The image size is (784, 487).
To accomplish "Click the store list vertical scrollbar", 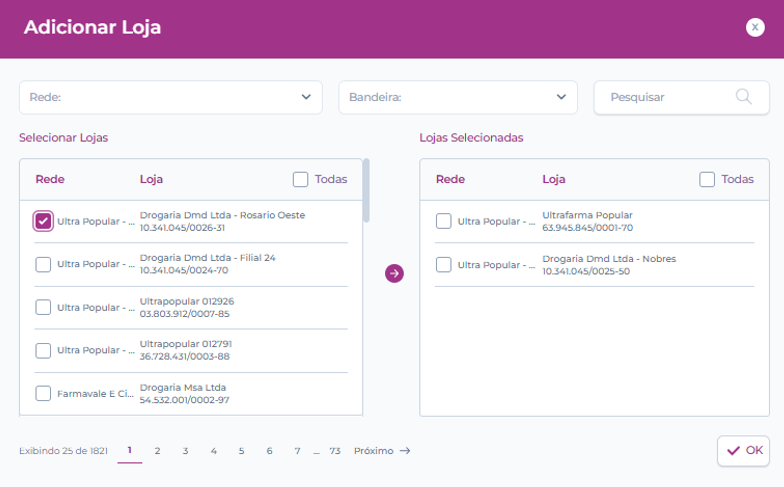I will tap(366, 190).
